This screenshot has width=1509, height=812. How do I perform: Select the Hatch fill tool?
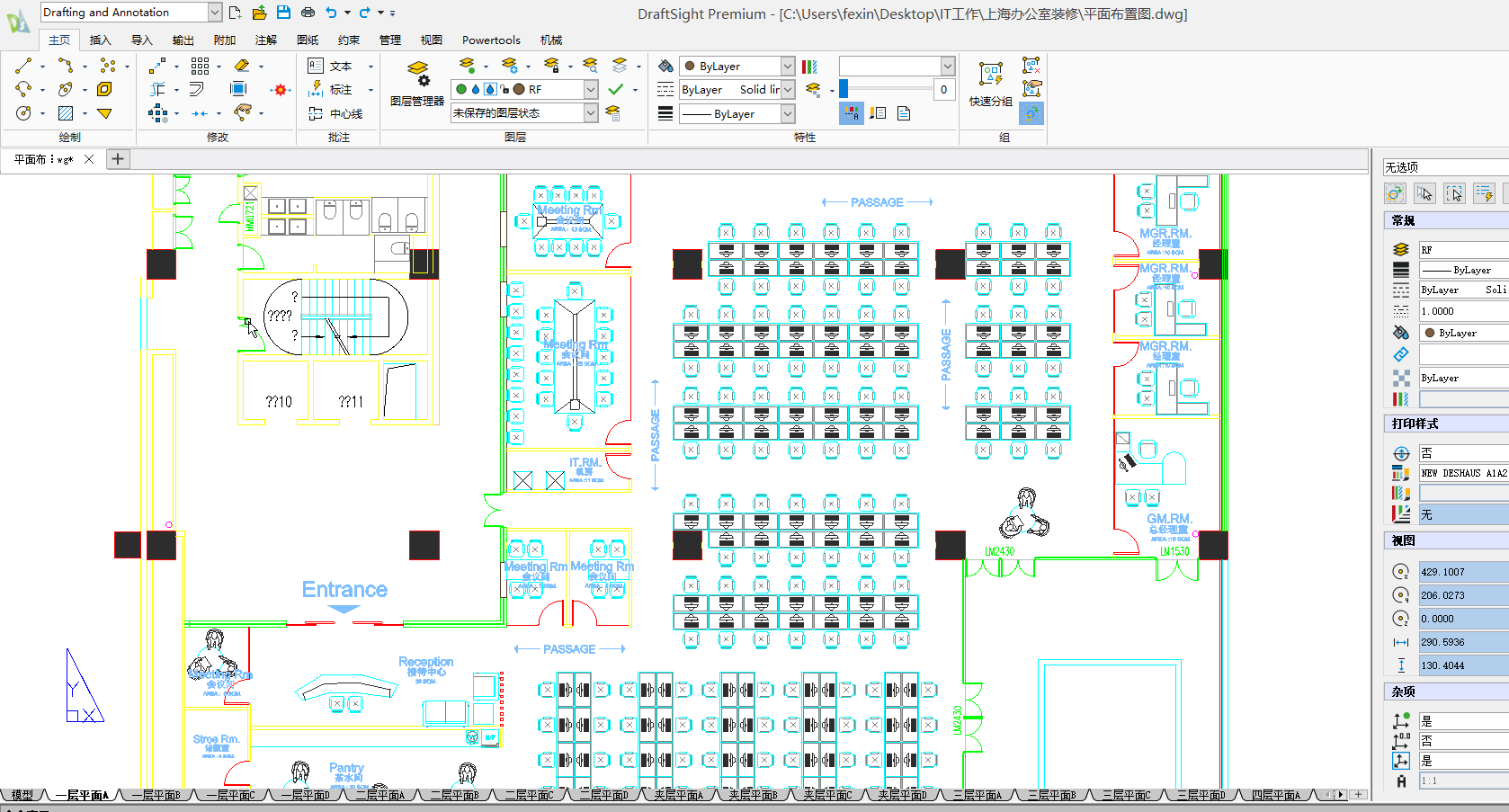click(66, 113)
